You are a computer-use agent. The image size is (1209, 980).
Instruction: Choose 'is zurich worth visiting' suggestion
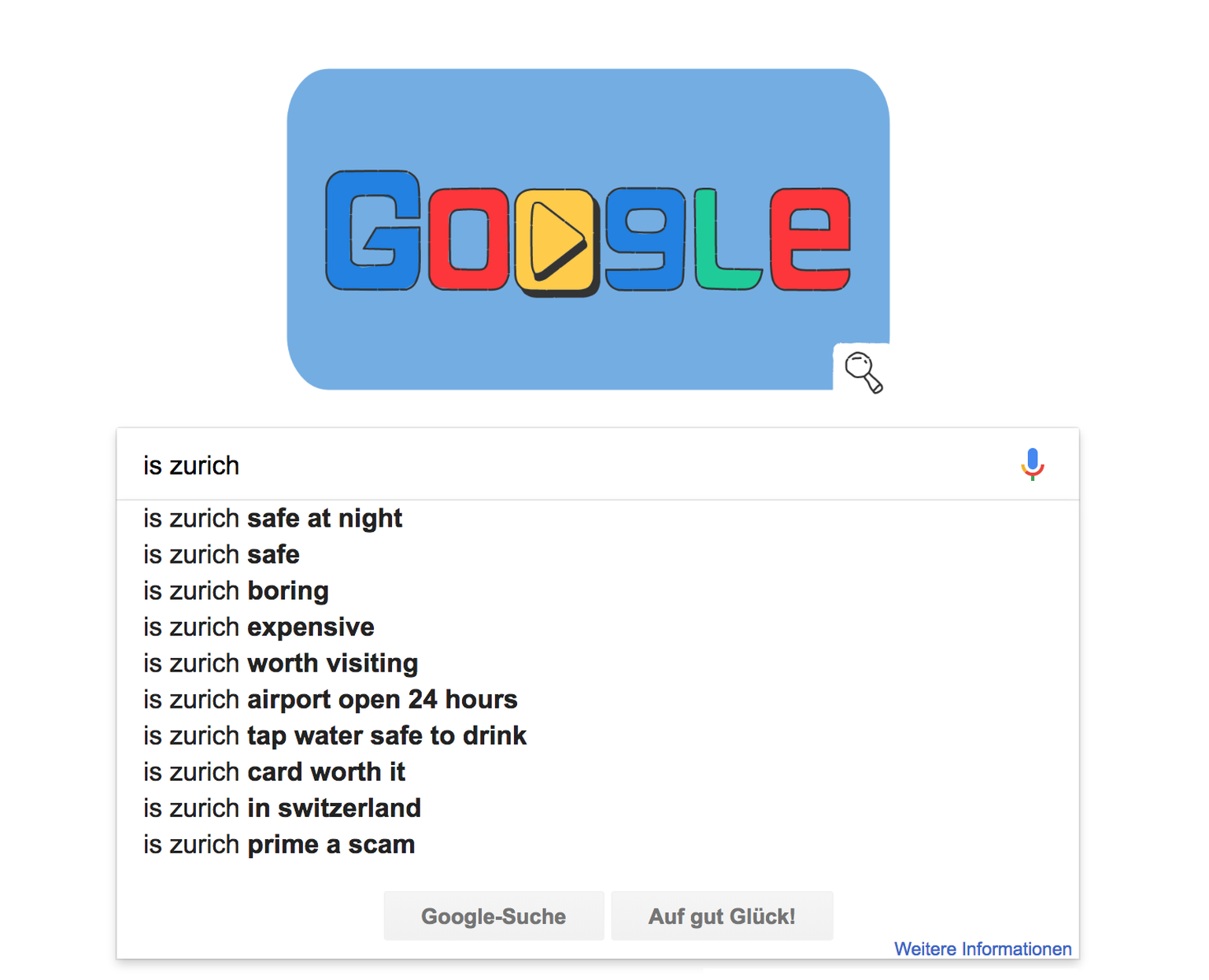click(x=280, y=664)
